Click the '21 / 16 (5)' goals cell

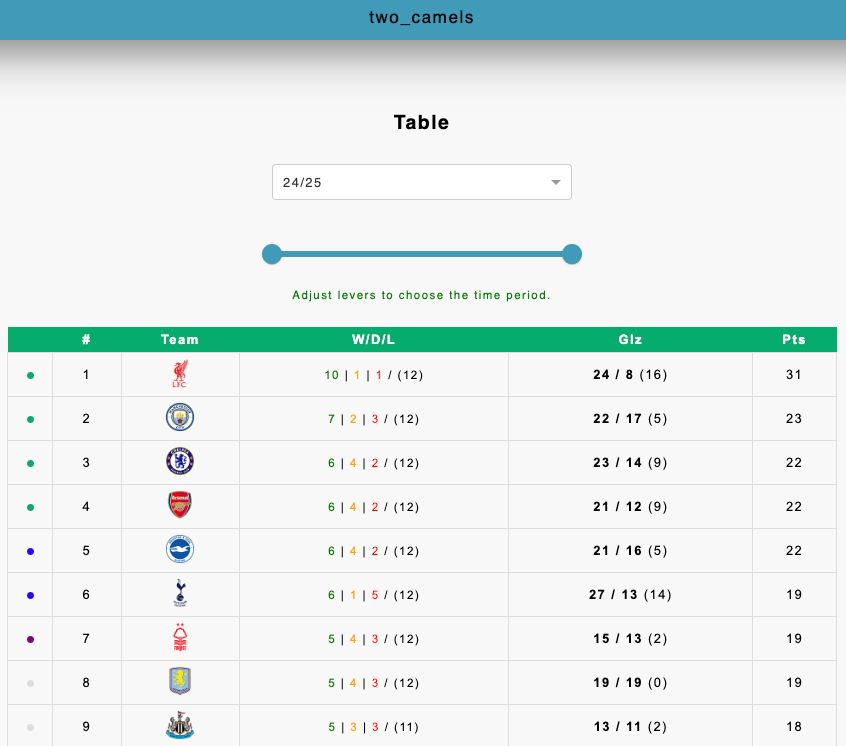630,550
